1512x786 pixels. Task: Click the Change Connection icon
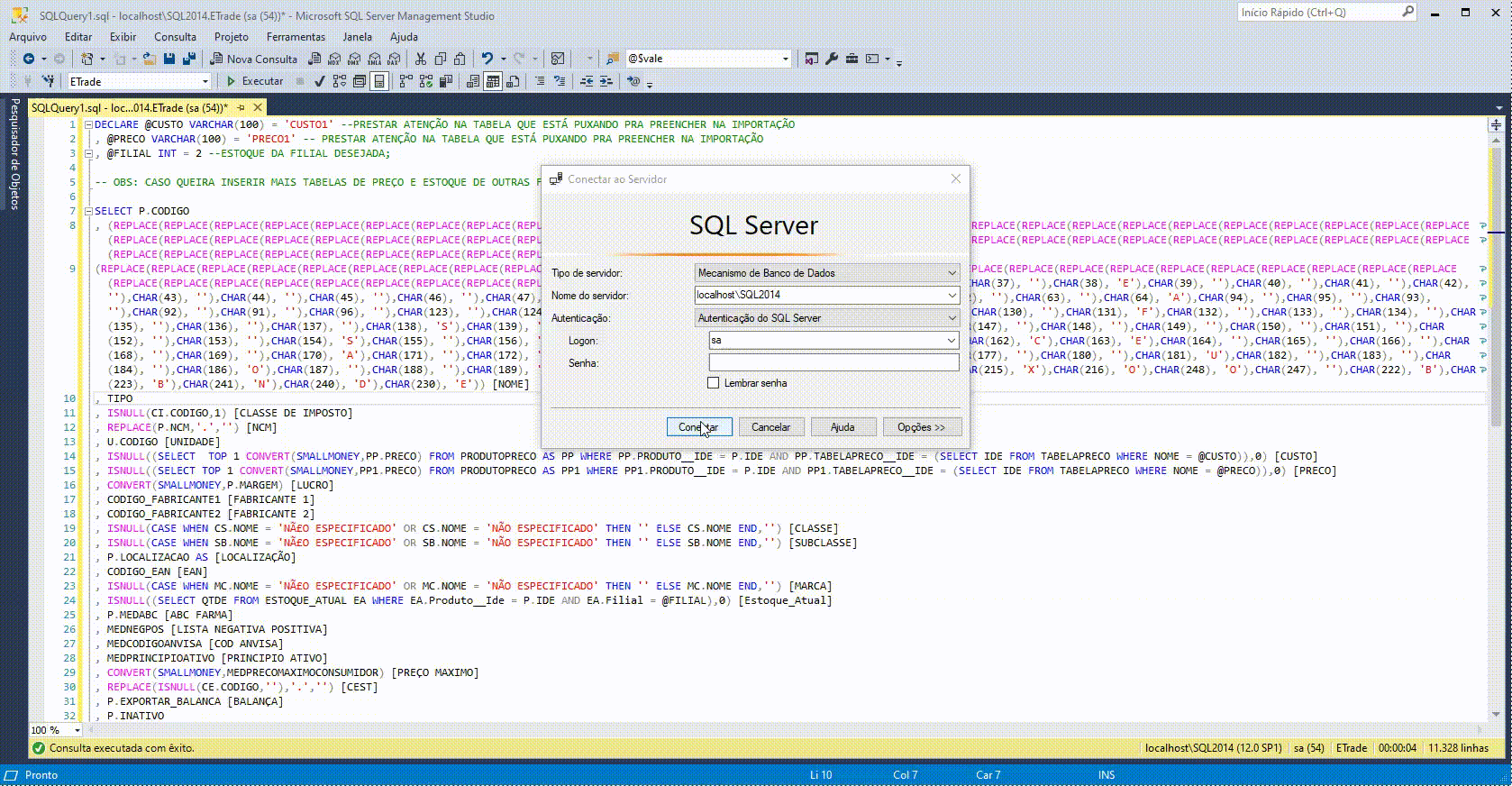click(x=49, y=81)
